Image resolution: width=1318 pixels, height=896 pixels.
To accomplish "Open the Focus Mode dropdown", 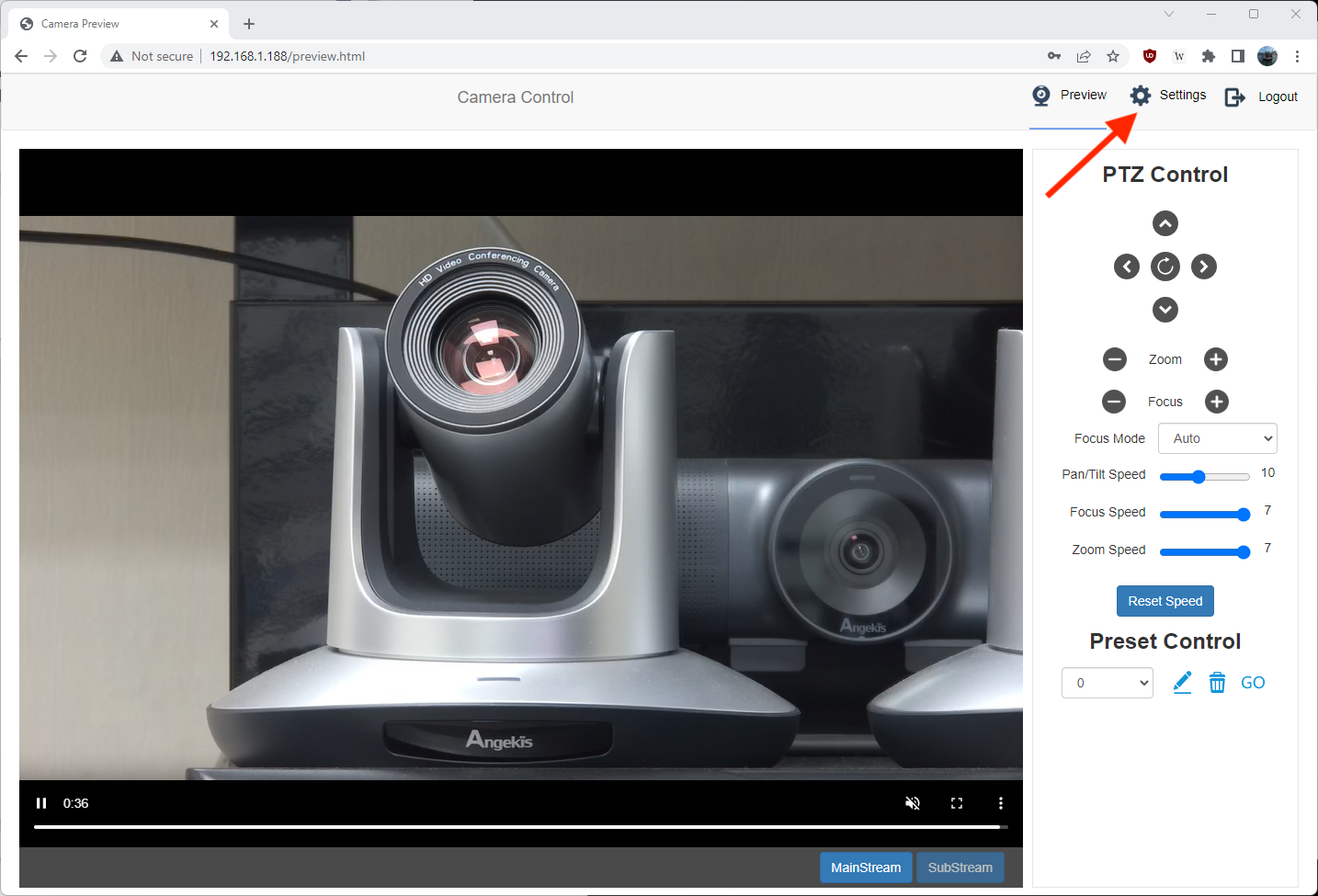I will pos(1217,438).
